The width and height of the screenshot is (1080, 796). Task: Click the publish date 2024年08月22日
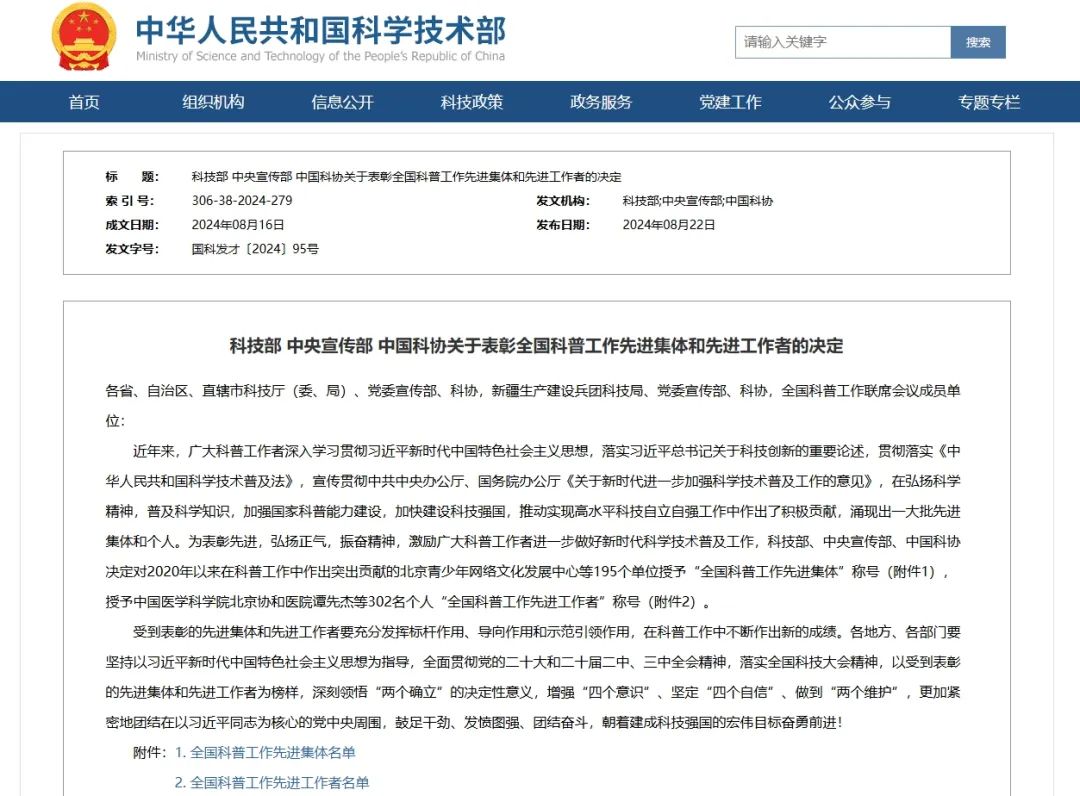point(669,224)
